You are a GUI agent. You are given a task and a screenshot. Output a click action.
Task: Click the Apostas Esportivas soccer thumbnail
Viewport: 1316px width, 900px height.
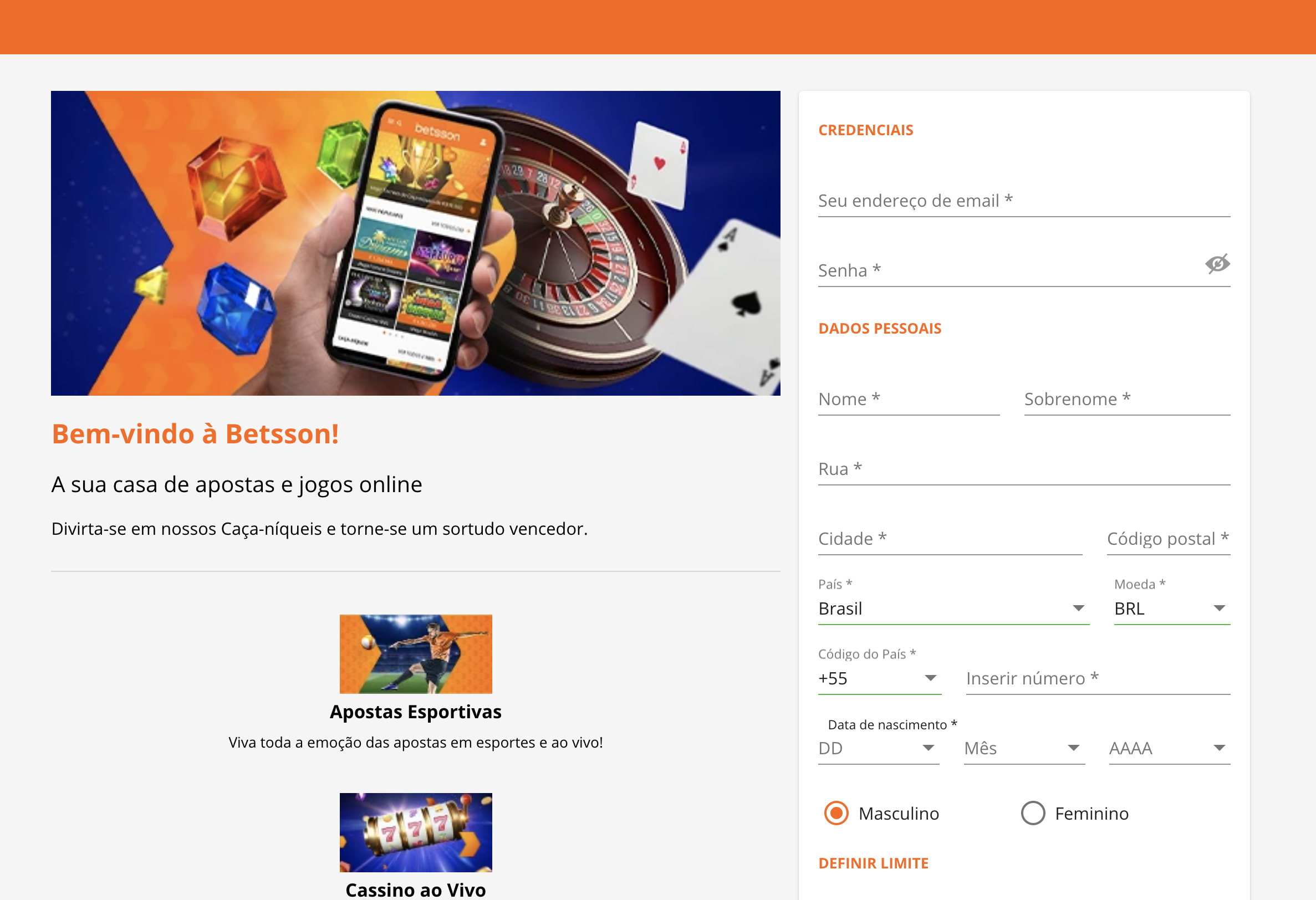point(416,654)
